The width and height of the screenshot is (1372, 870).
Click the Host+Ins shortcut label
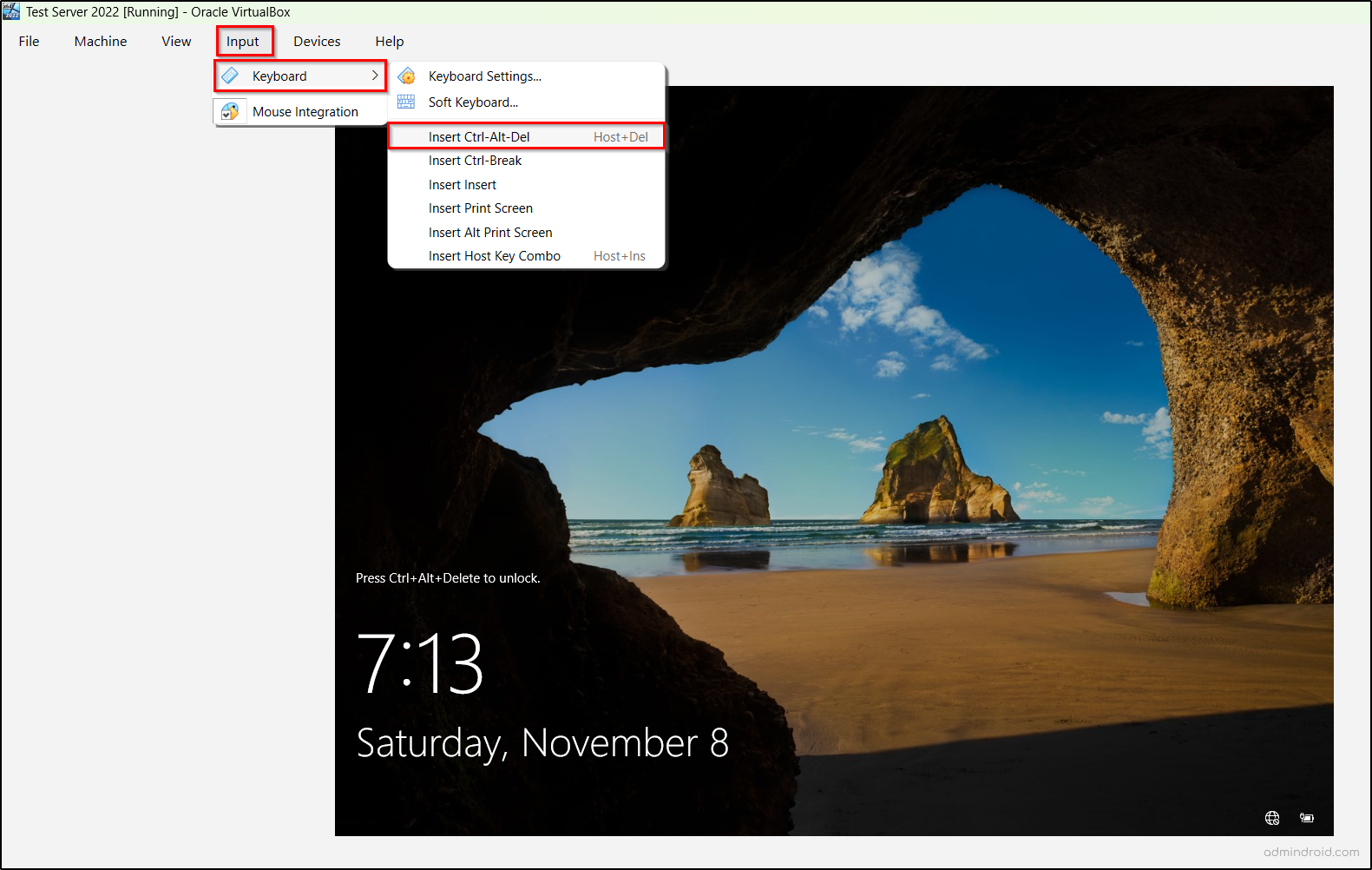pos(620,256)
